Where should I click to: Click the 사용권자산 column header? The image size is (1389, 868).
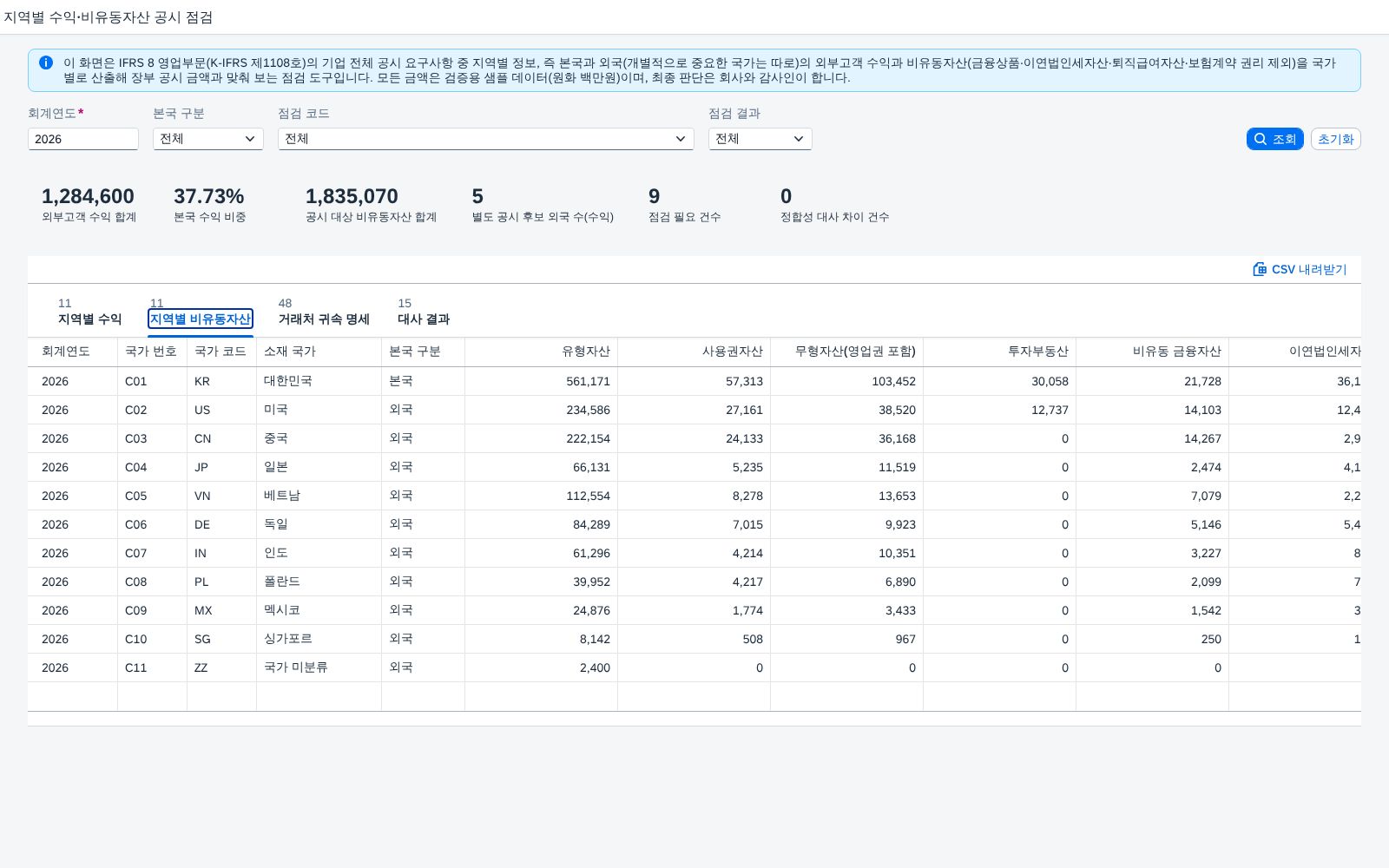click(694, 352)
